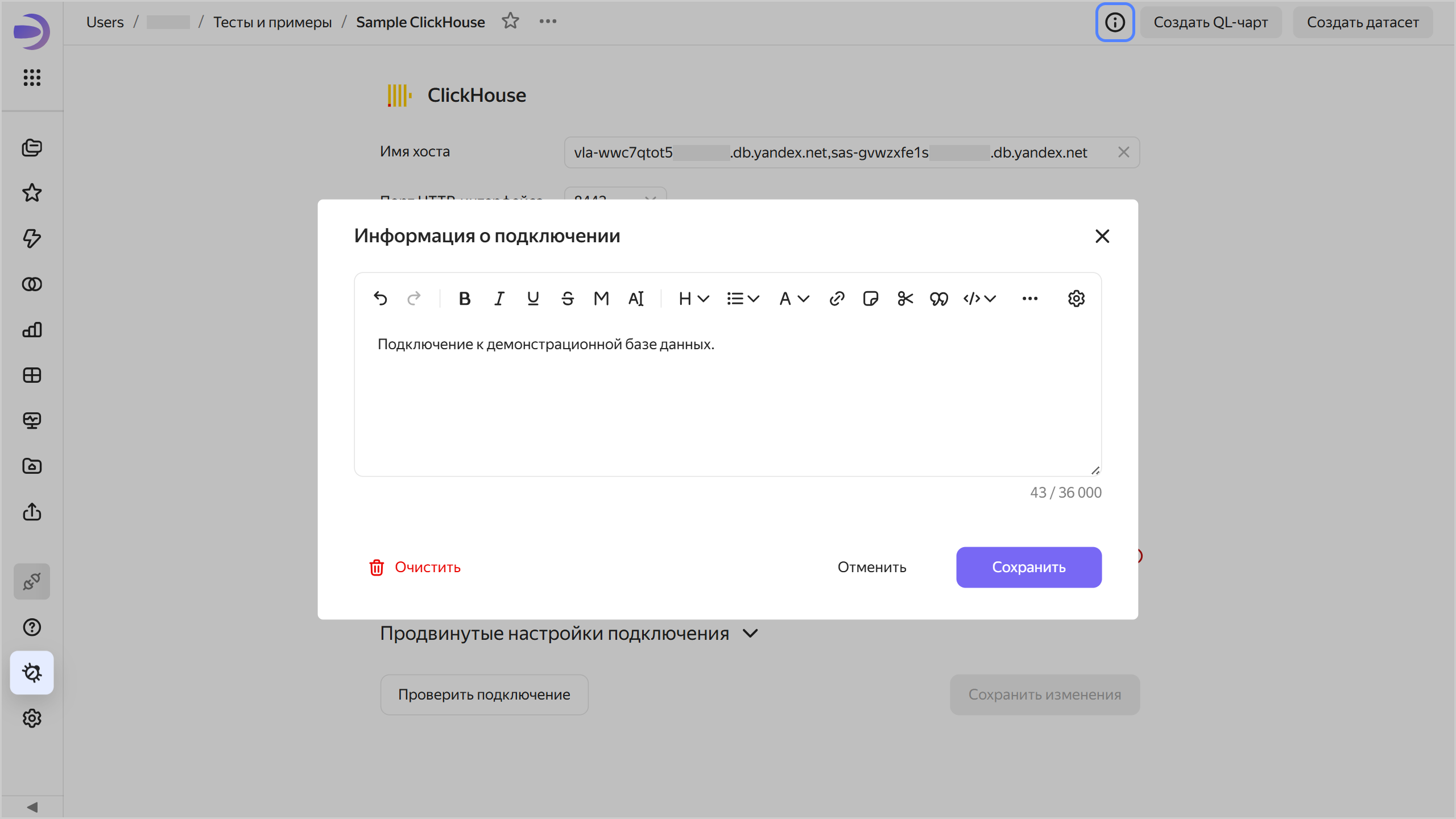The image size is (1456, 819).
Task: Open the Heading dropdown
Action: (x=693, y=299)
